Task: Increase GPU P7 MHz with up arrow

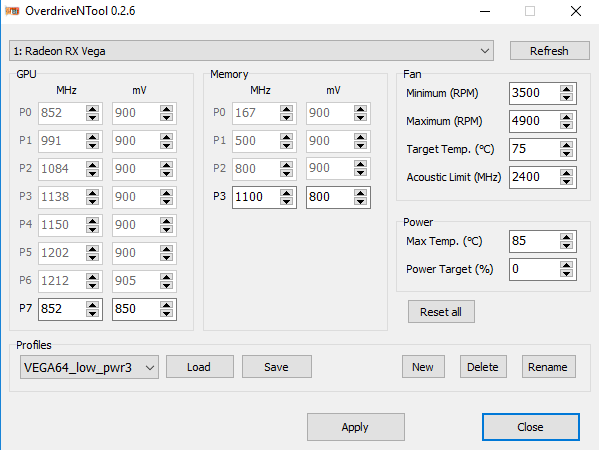Action: coord(92,304)
